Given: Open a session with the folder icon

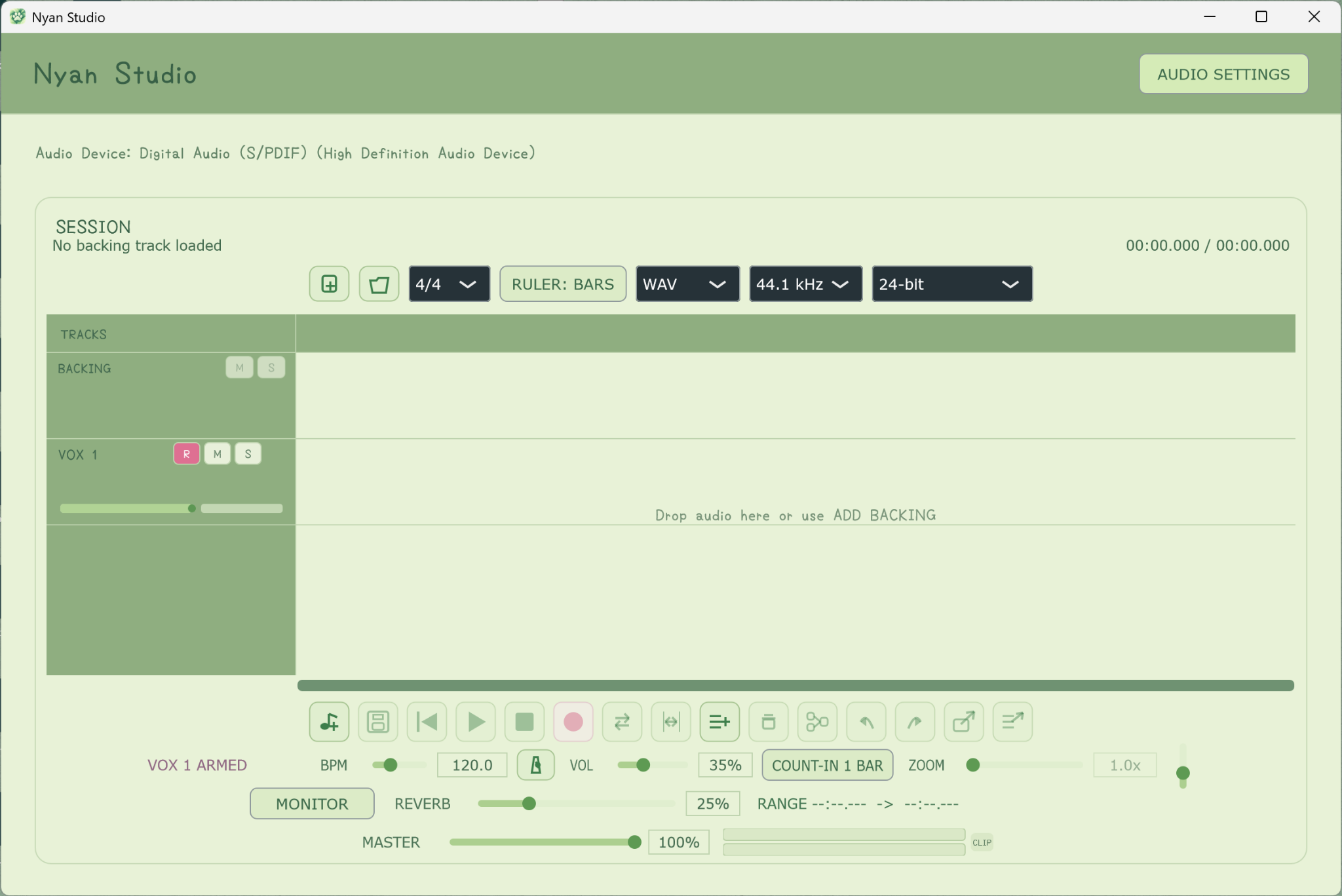Looking at the screenshot, I should pos(379,284).
